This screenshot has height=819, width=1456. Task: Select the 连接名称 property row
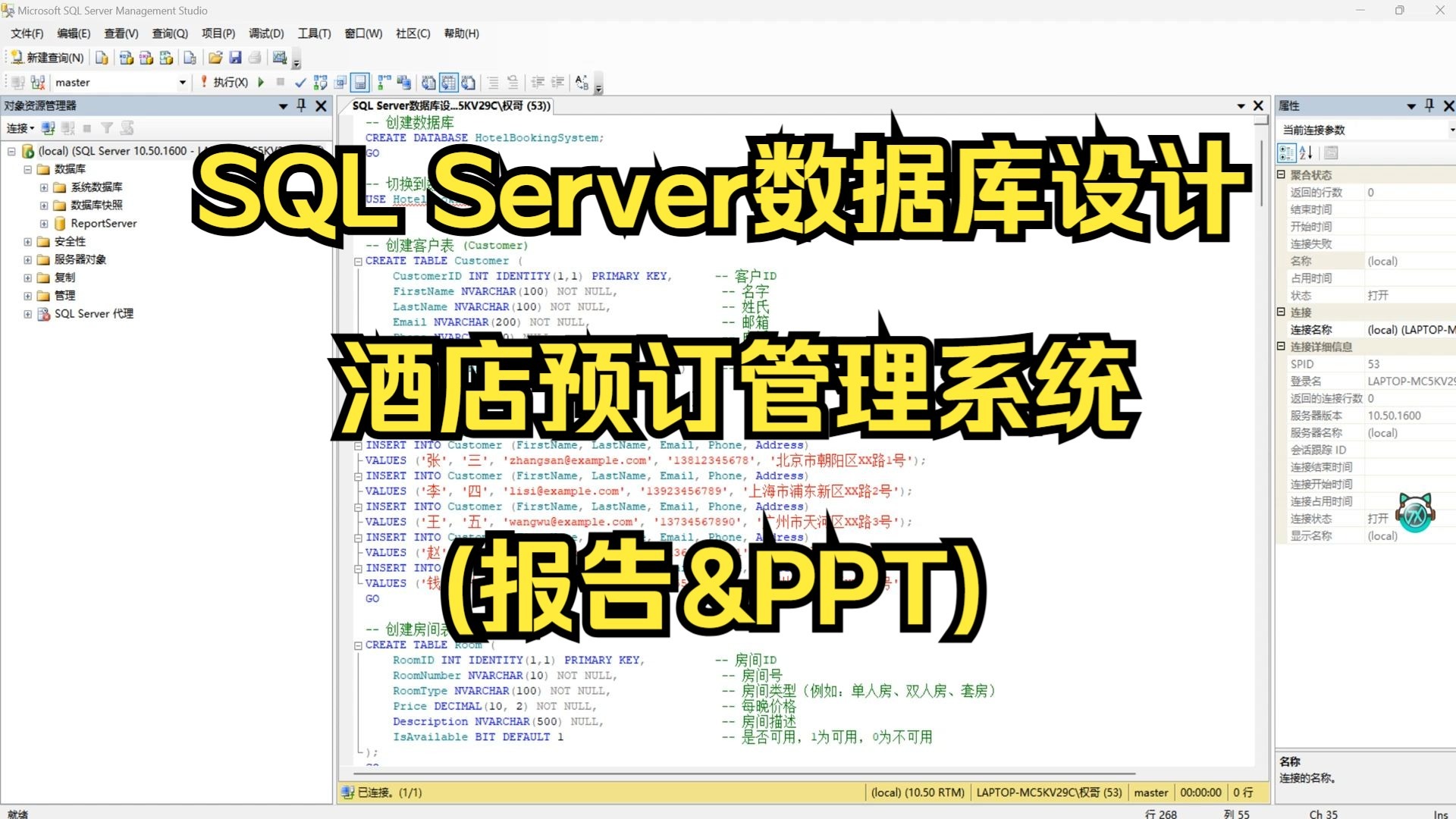point(1366,330)
